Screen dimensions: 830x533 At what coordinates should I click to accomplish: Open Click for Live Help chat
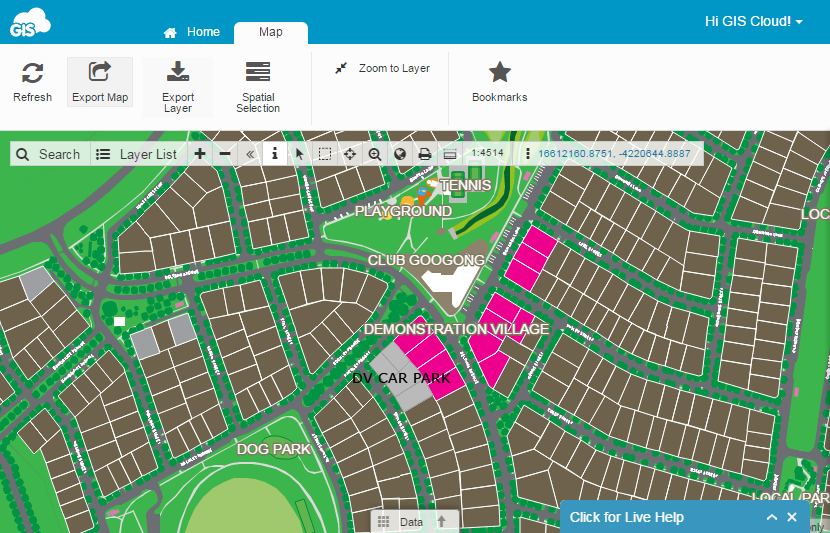(x=627, y=517)
